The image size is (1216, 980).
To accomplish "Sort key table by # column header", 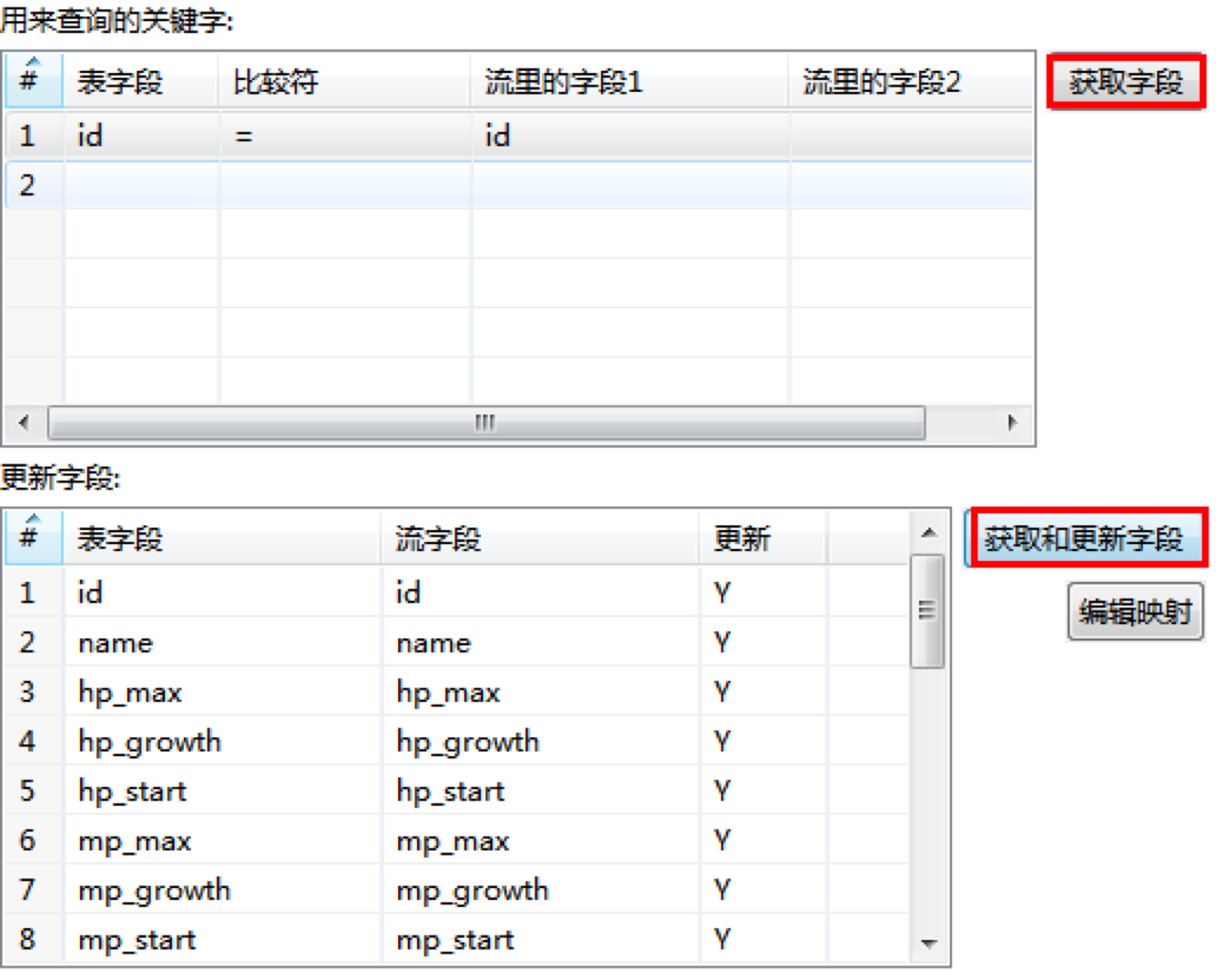I will pos(32,80).
